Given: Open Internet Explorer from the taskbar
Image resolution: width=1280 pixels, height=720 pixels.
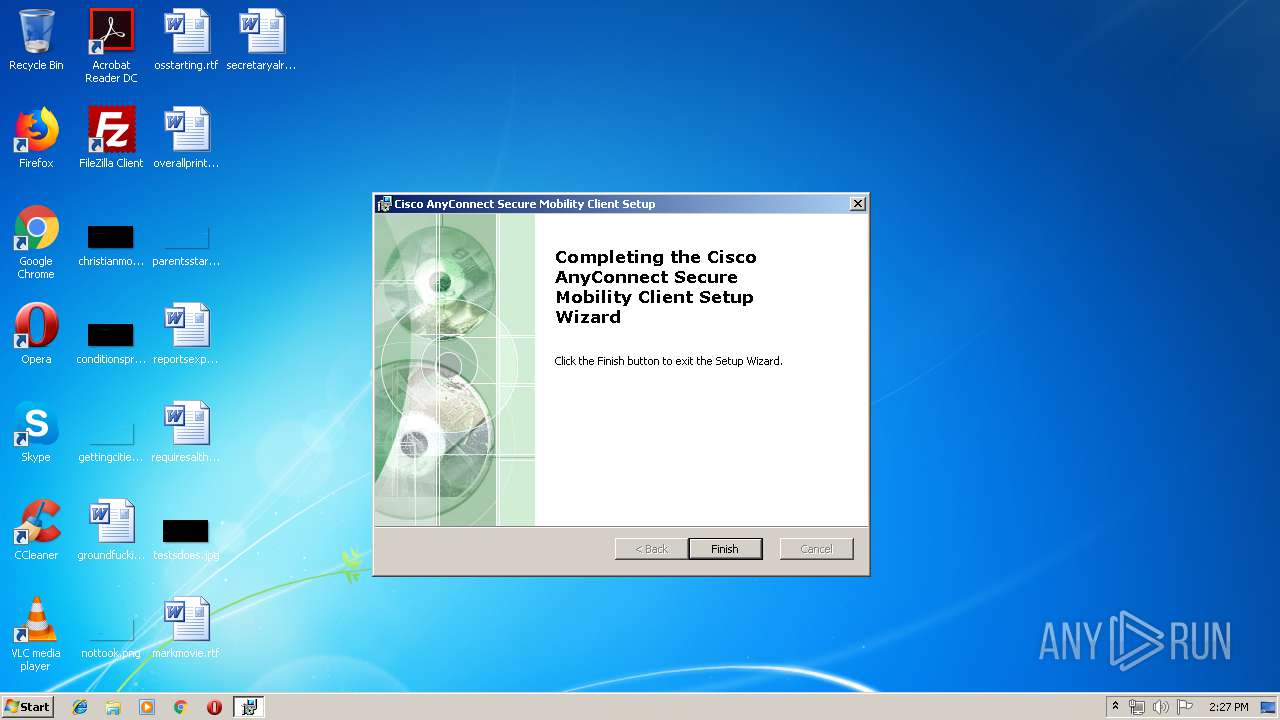Looking at the screenshot, I should tap(80, 707).
